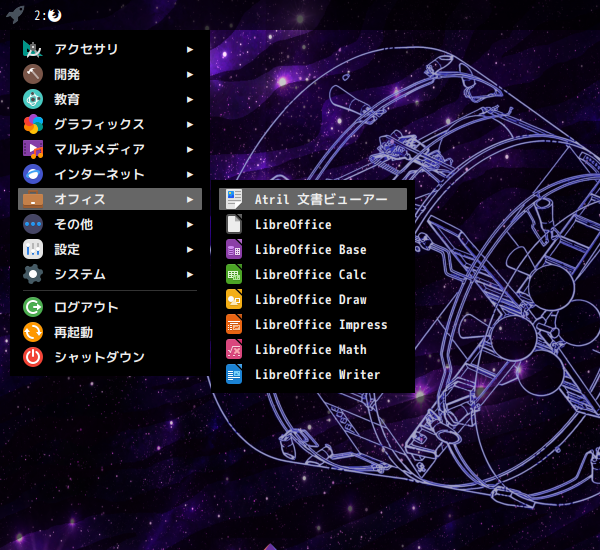Click the オフィス briefcase icon
Image resolution: width=600 pixels, height=550 pixels.
tap(33, 199)
